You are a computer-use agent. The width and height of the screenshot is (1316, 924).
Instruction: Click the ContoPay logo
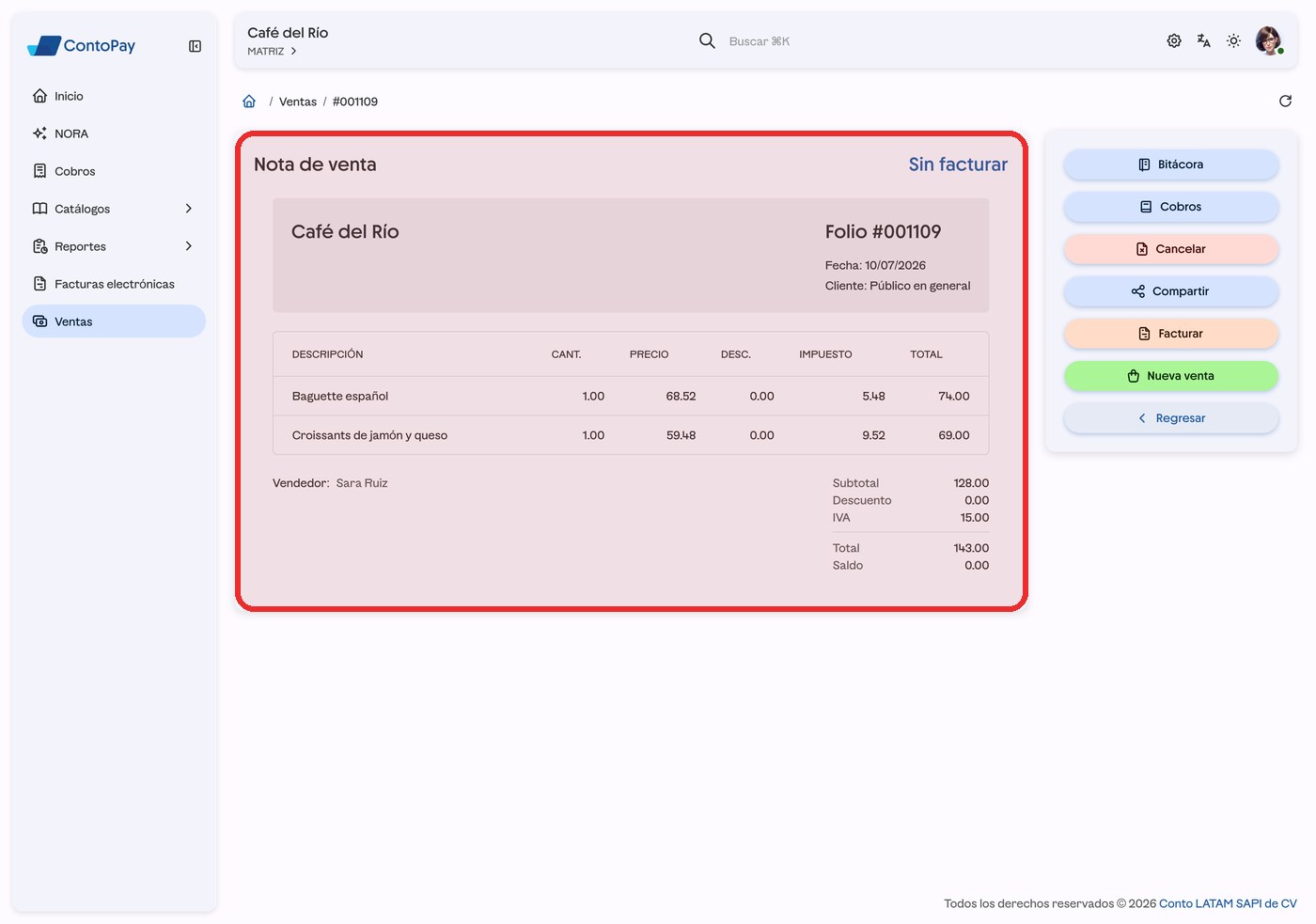82,45
